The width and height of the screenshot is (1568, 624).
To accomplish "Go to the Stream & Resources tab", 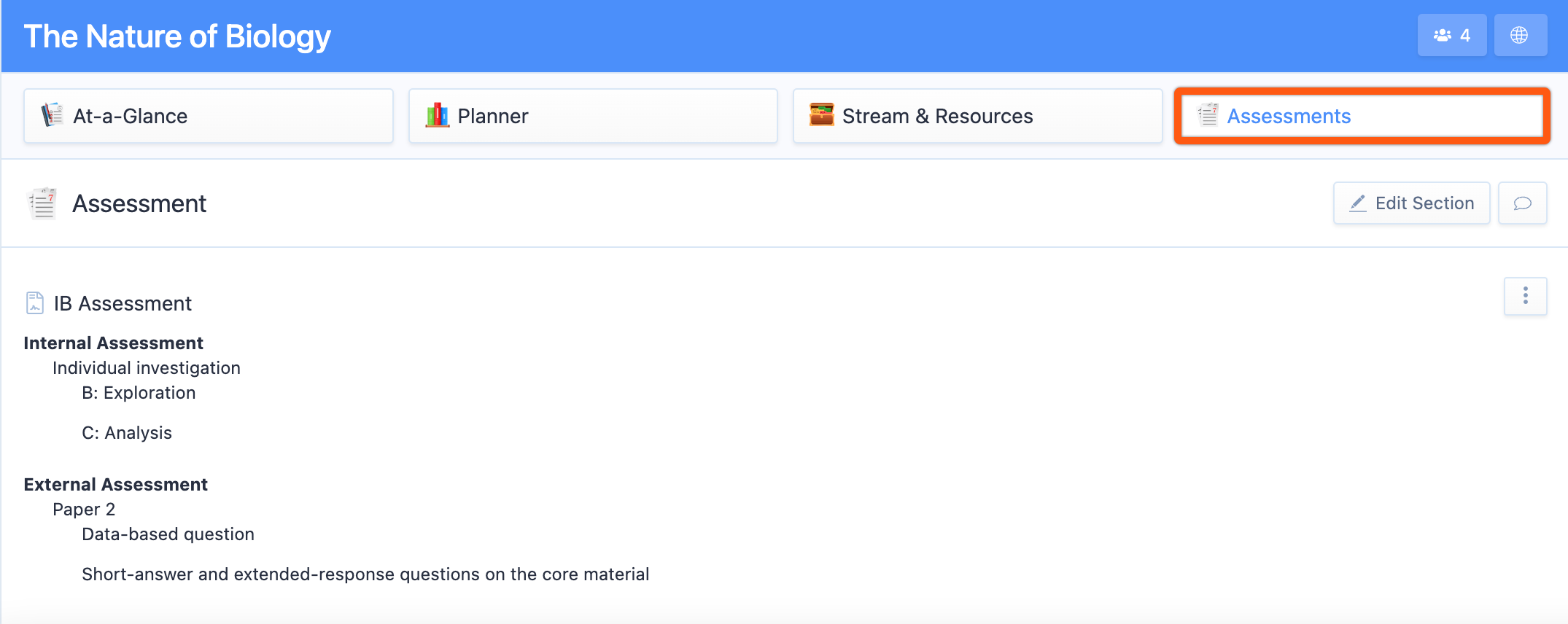I will point(977,116).
